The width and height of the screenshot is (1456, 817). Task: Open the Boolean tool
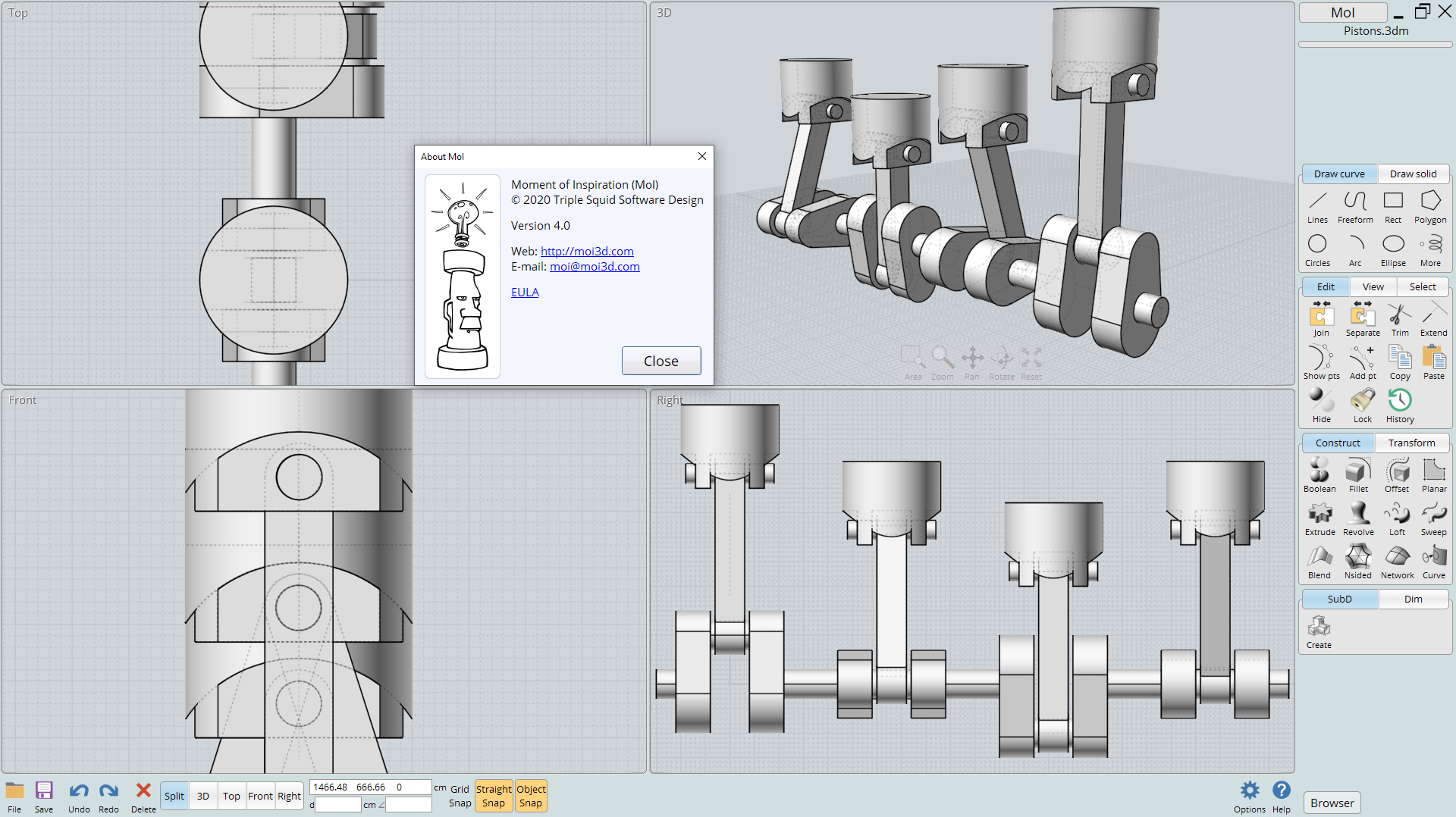[1319, 475]
